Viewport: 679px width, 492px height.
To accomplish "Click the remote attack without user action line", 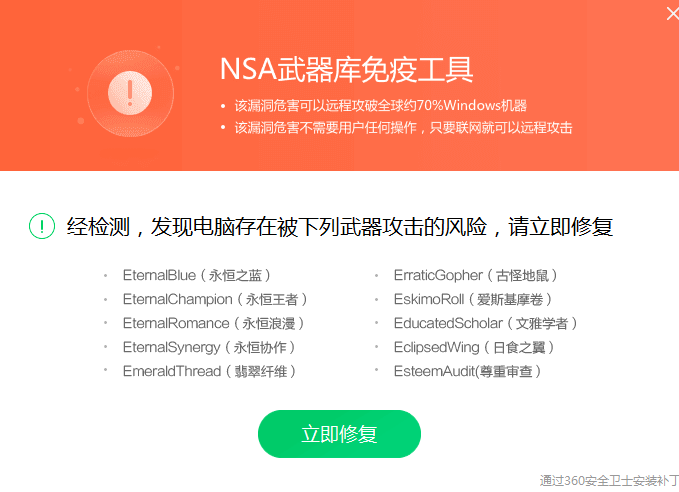I will pyautogui.click(x=403, y=128).
